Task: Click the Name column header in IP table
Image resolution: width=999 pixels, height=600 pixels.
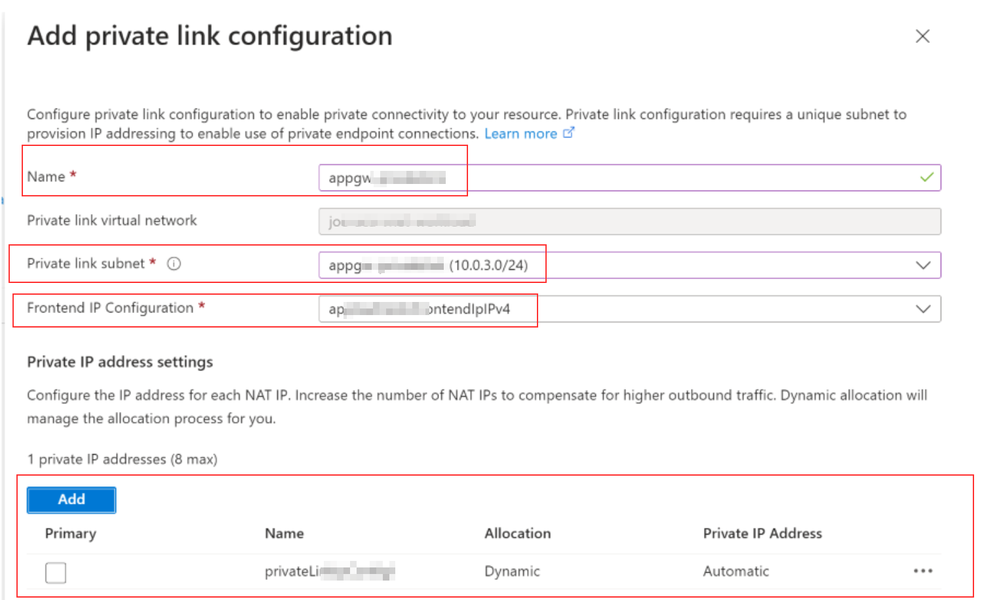Action: (284, 534)
